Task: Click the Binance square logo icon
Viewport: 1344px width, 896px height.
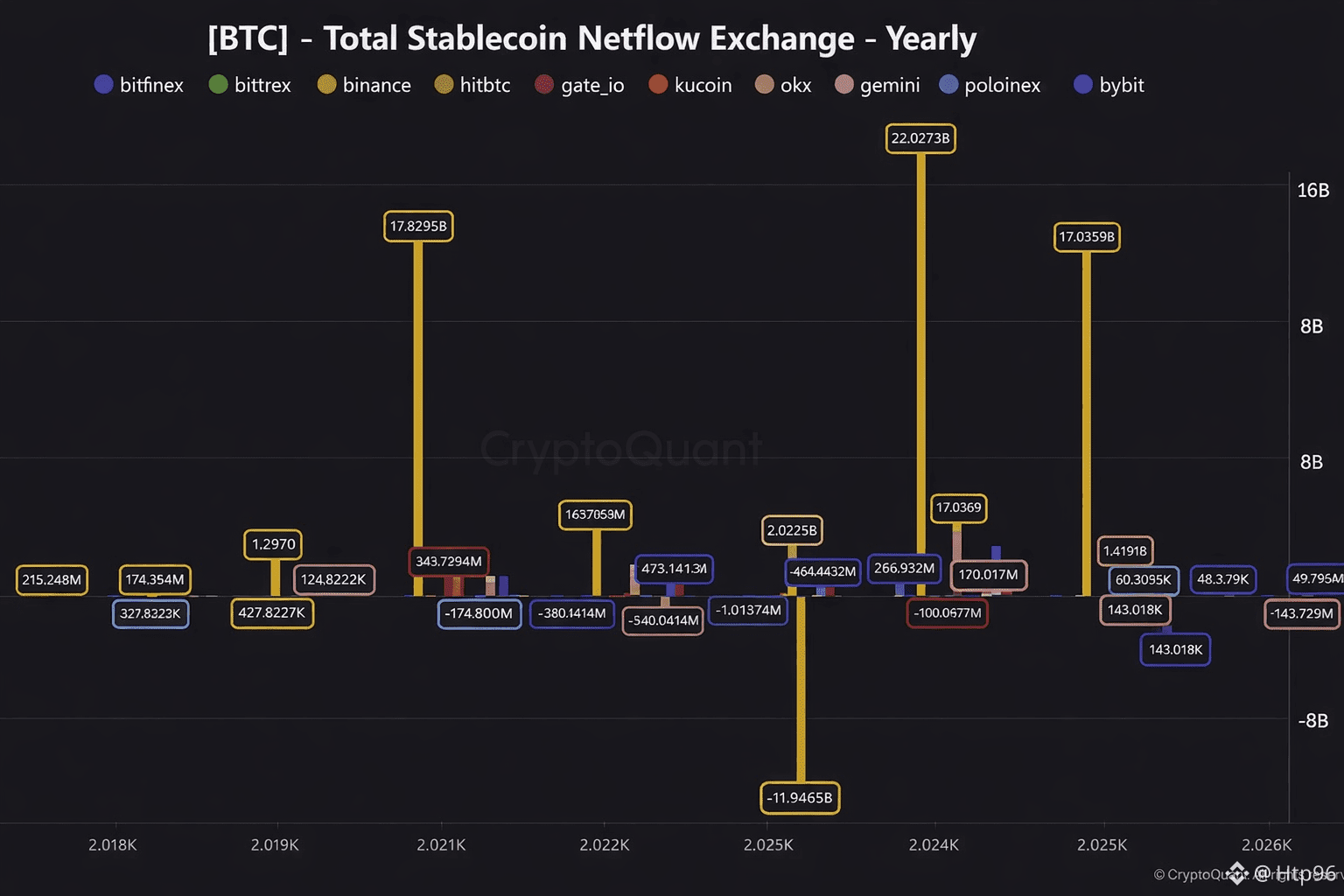Action: click(x=1237, y=872)
